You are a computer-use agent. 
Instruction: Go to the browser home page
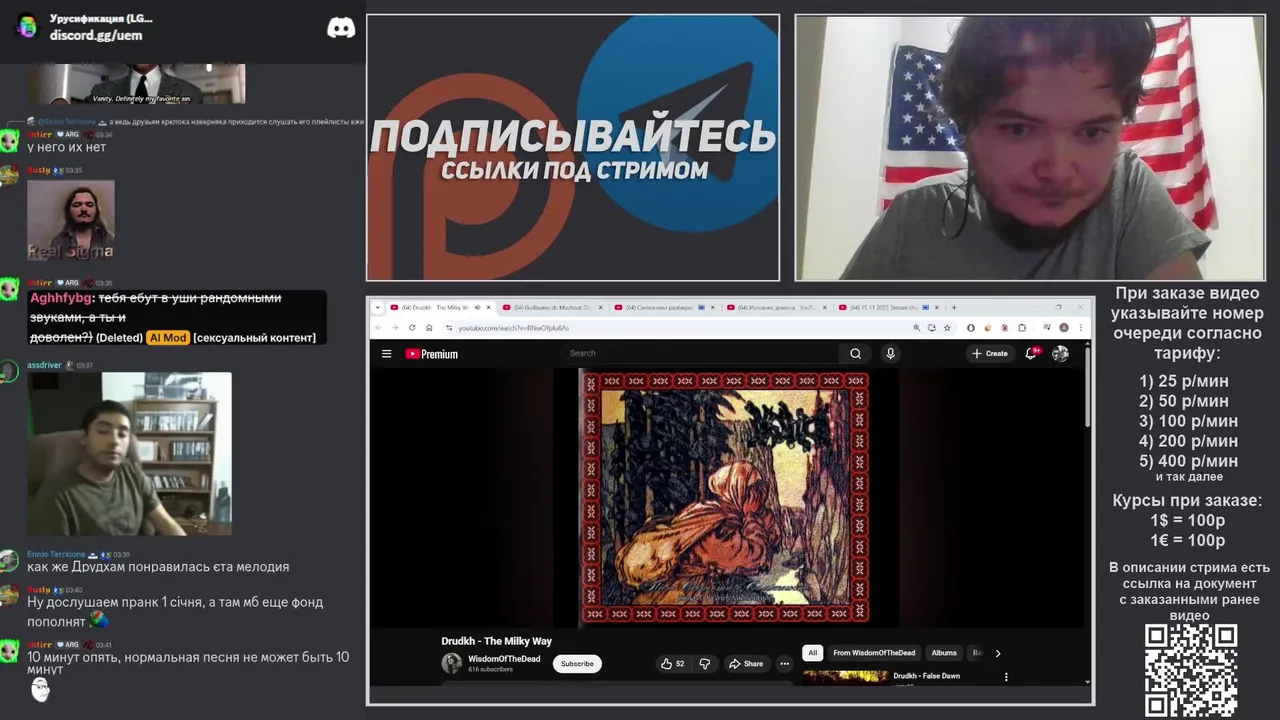click(x=429, y=327)
